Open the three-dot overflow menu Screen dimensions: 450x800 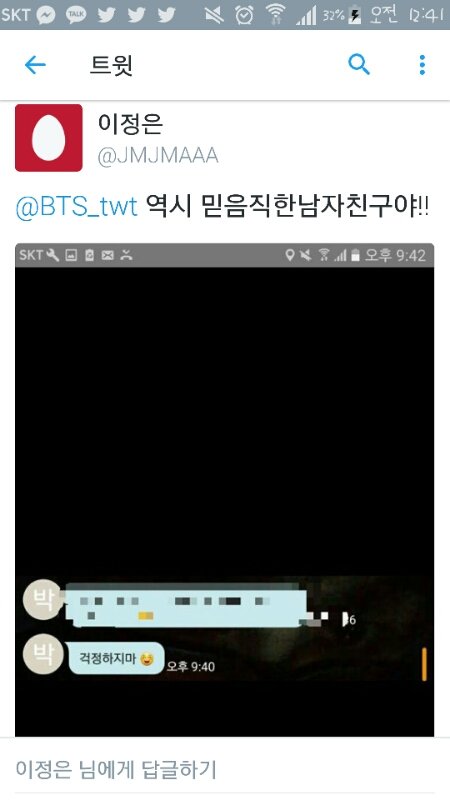(x=422, y=65)
